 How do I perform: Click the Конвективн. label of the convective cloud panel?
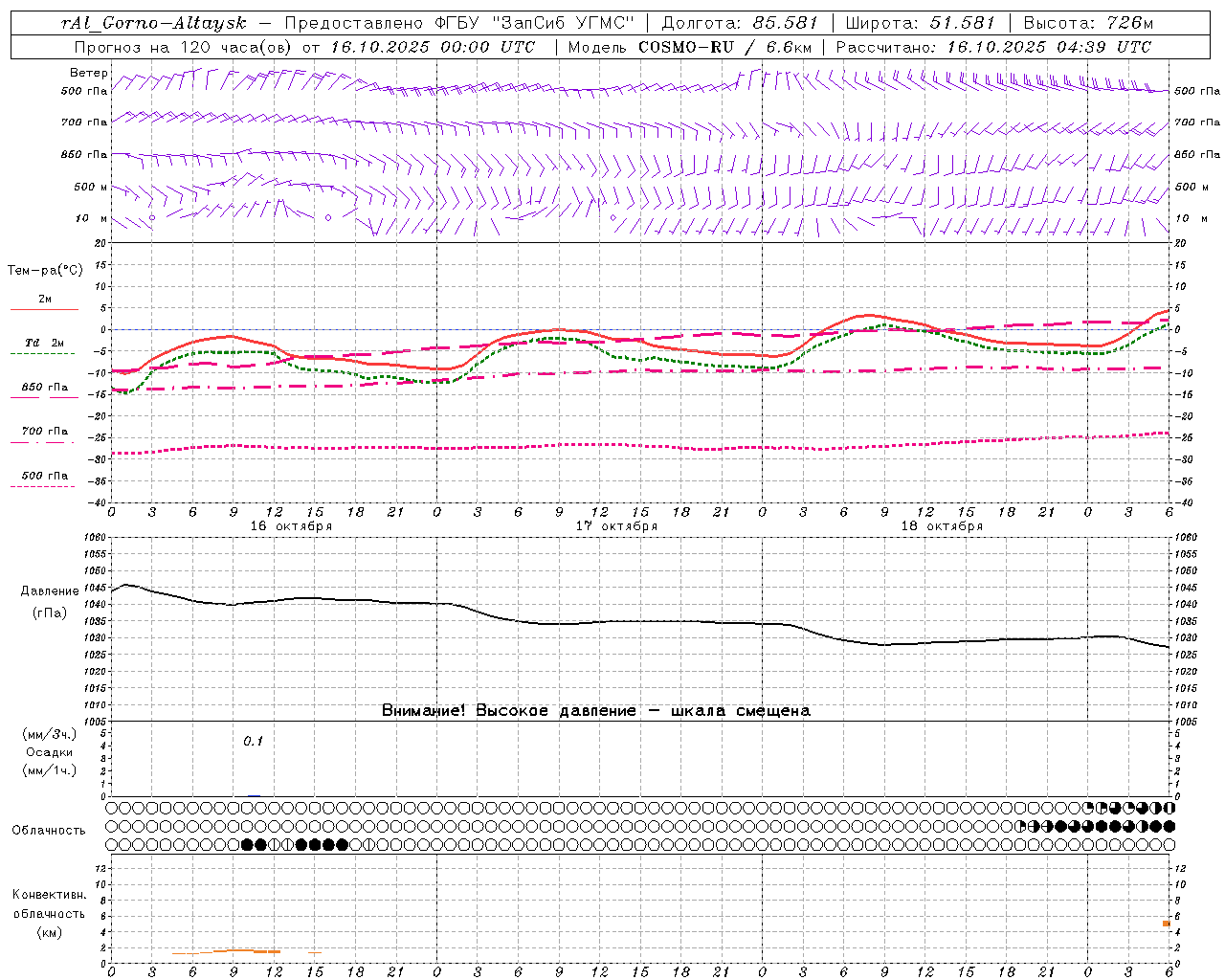point(49,895)
